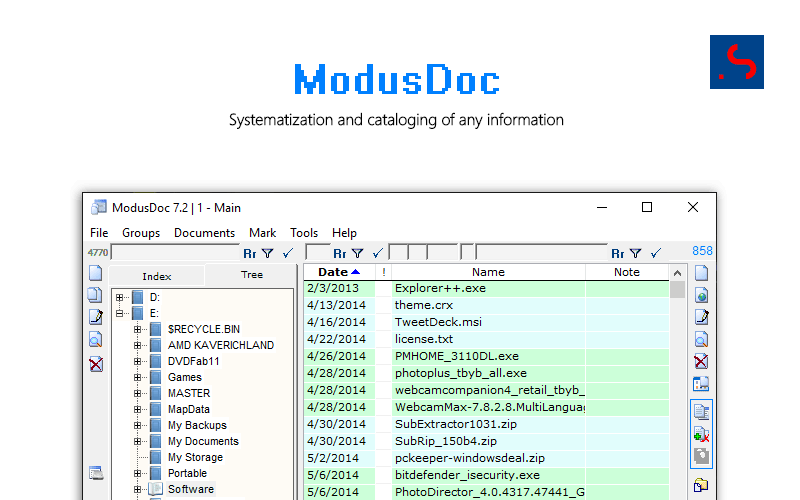Expand the DVDFab11 folder
The height and width of the screenshot is (500, 800).
(137, 361)
